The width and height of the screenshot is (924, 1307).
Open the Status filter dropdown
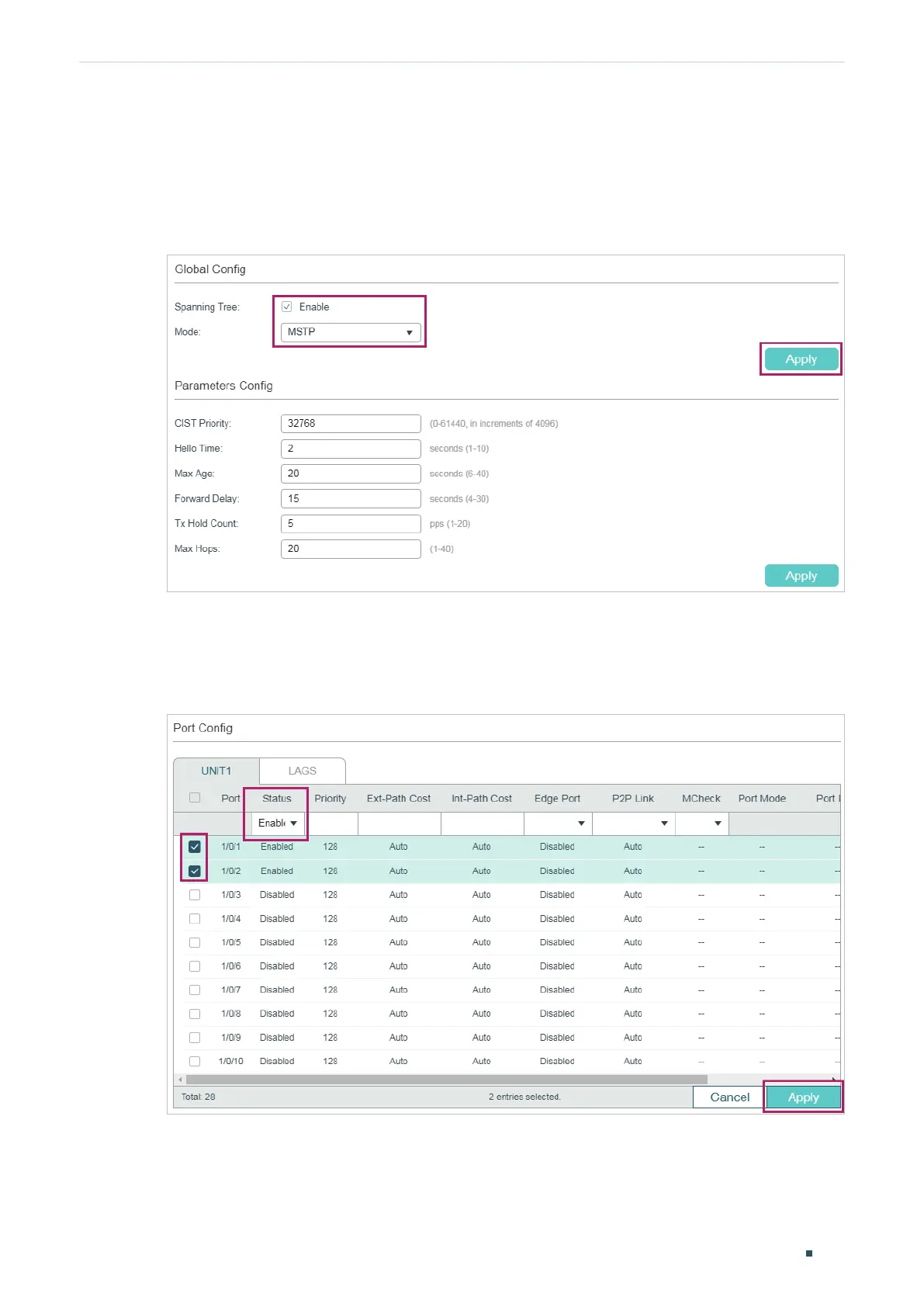click(278, 823)
